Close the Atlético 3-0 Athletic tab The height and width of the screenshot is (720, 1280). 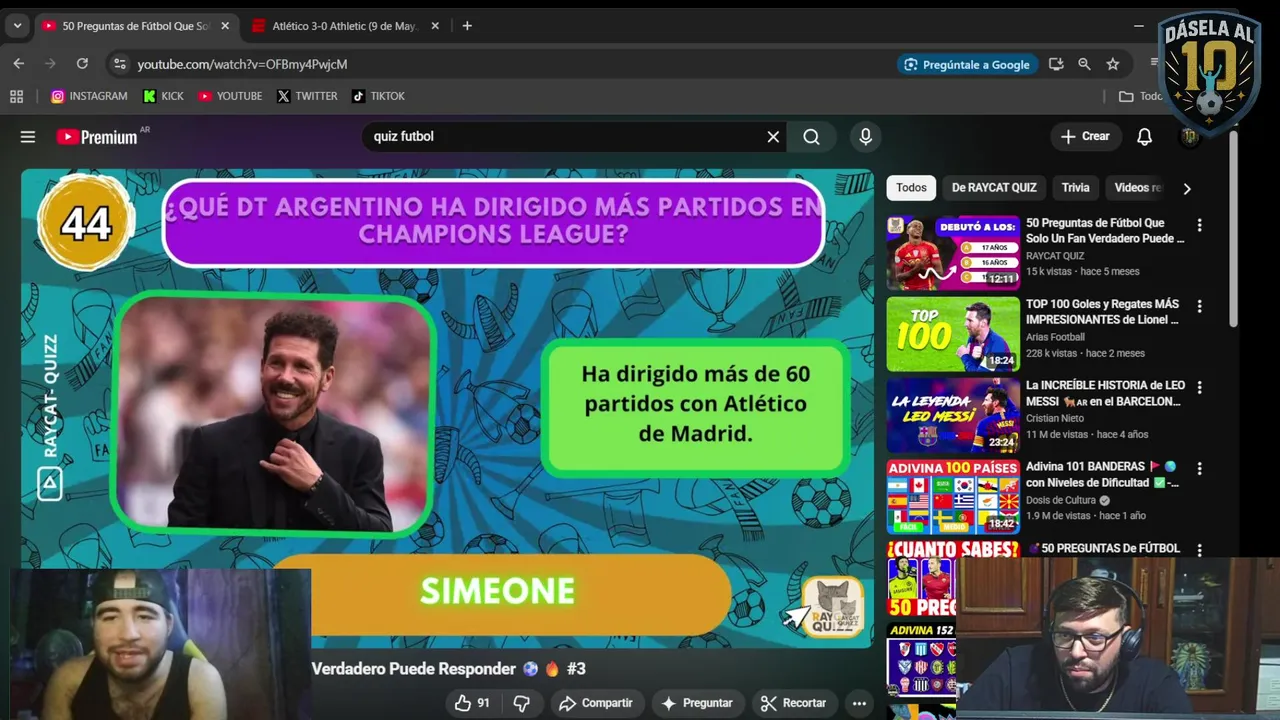(x=435, y=26)
